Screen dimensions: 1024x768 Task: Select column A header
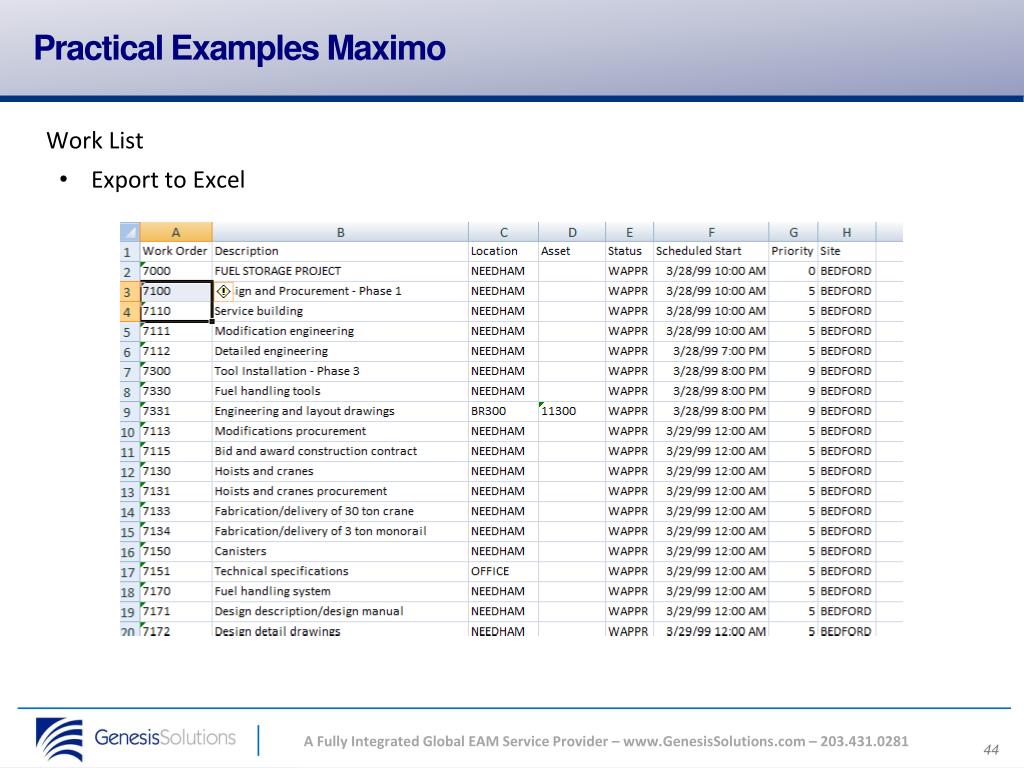coord(176,232)
